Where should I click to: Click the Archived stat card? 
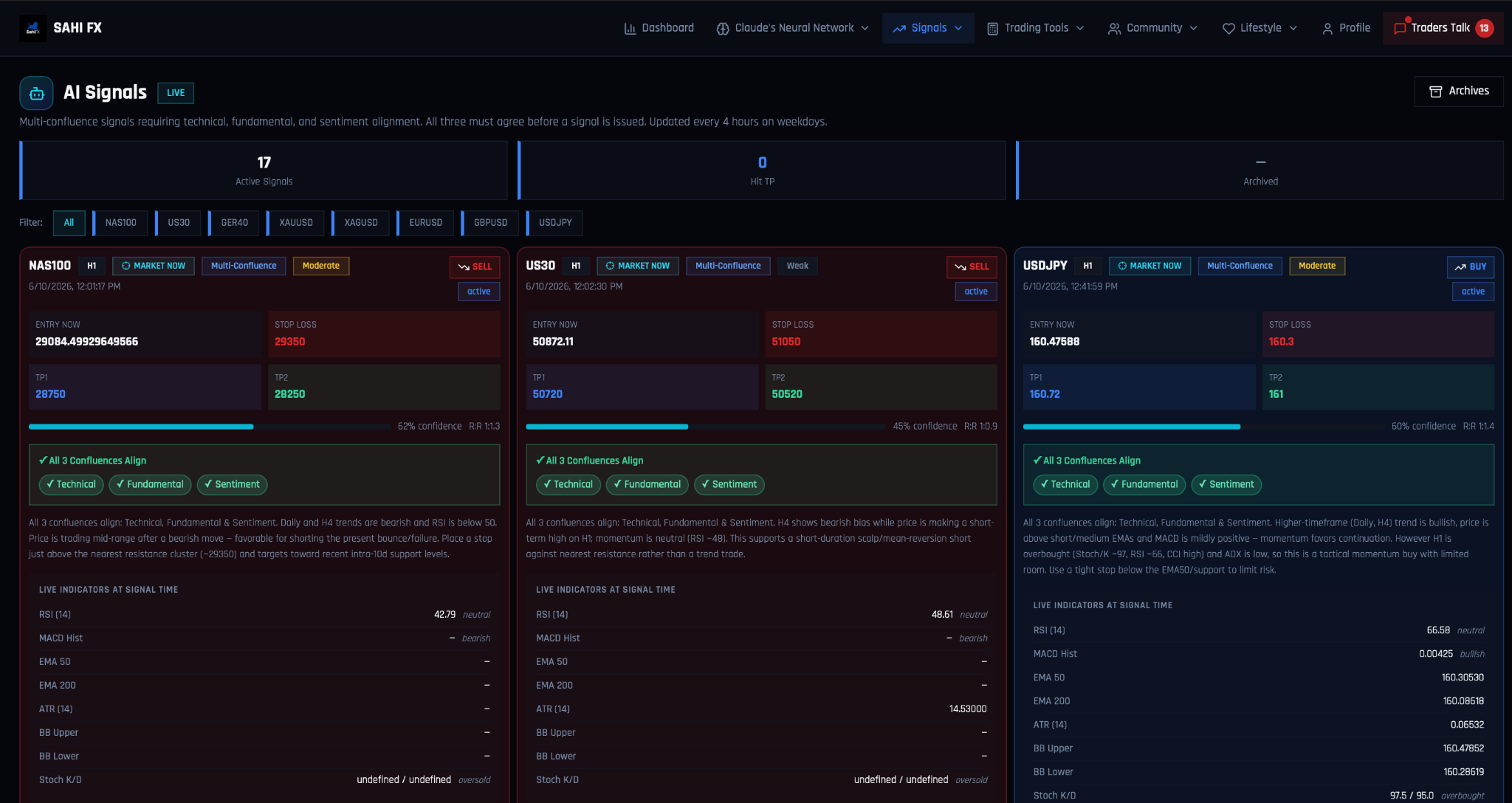(1260, 170)
